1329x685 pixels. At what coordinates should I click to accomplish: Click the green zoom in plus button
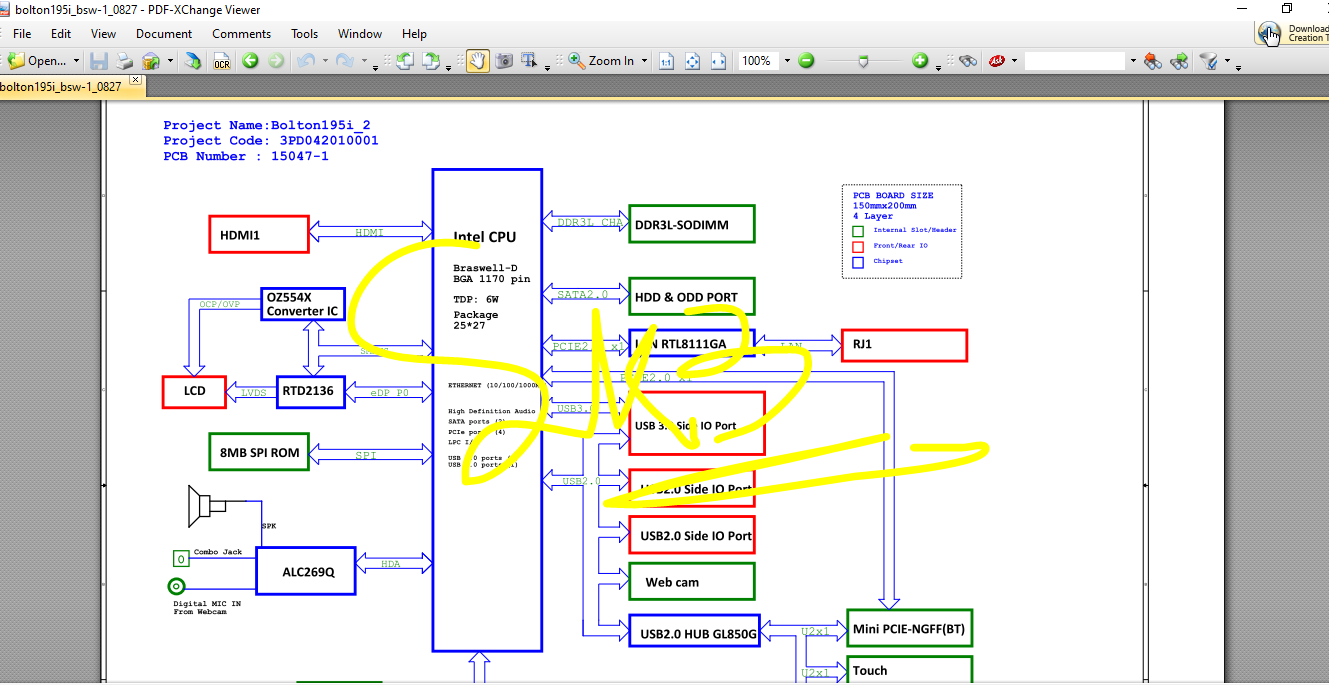(x=920, y=61)
